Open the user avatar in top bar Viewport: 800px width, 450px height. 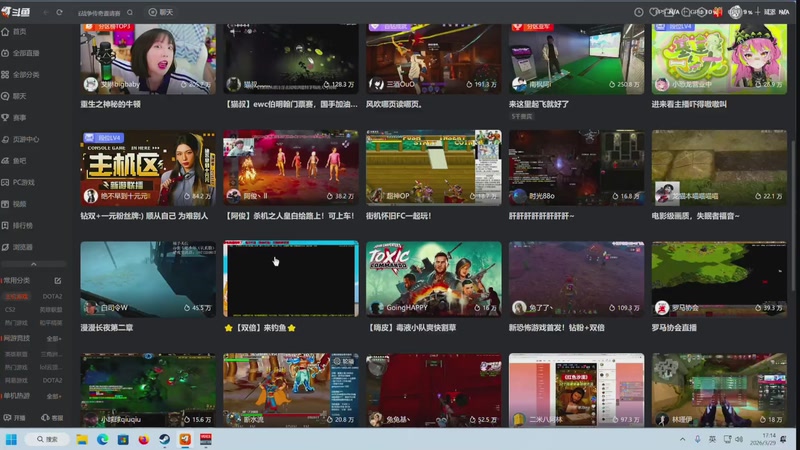pyautogui.click(x=735, y=12)
